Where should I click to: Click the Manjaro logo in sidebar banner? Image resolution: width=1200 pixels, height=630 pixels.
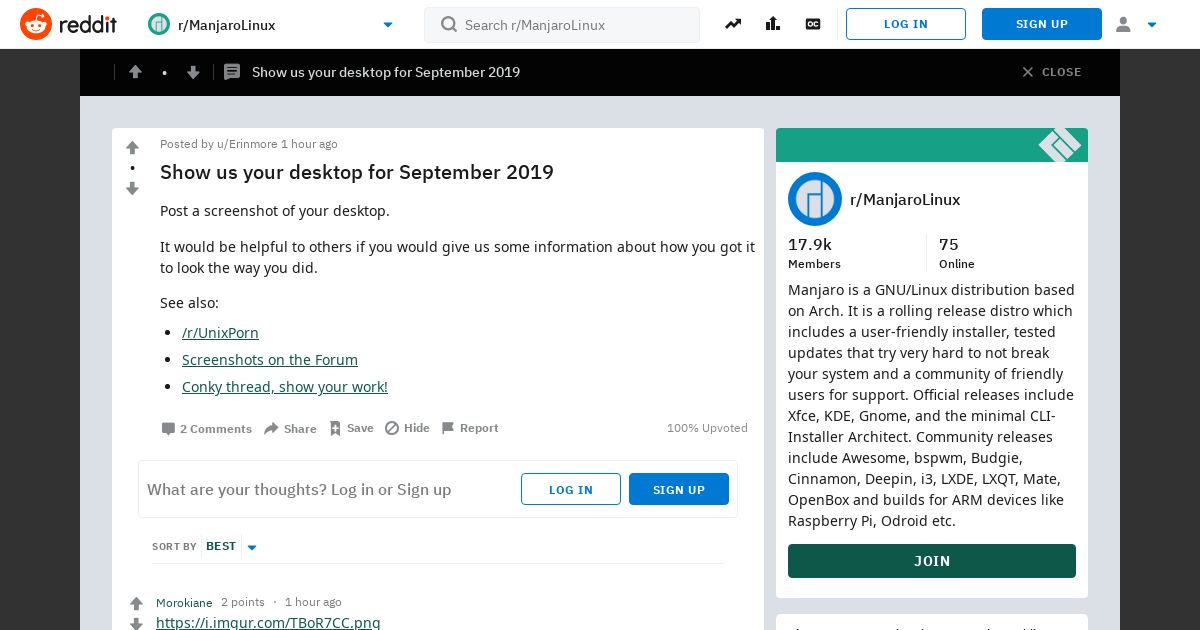[1060, 145]
